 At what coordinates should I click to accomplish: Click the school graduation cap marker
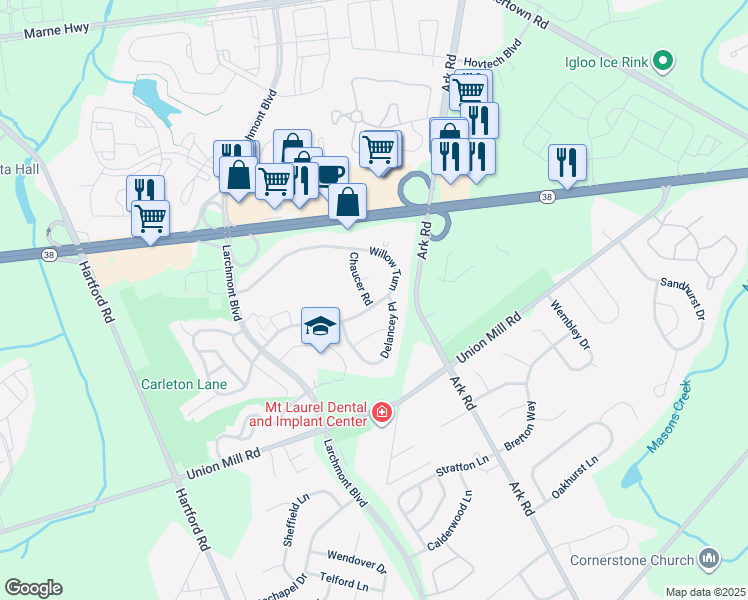coord(321,328)
